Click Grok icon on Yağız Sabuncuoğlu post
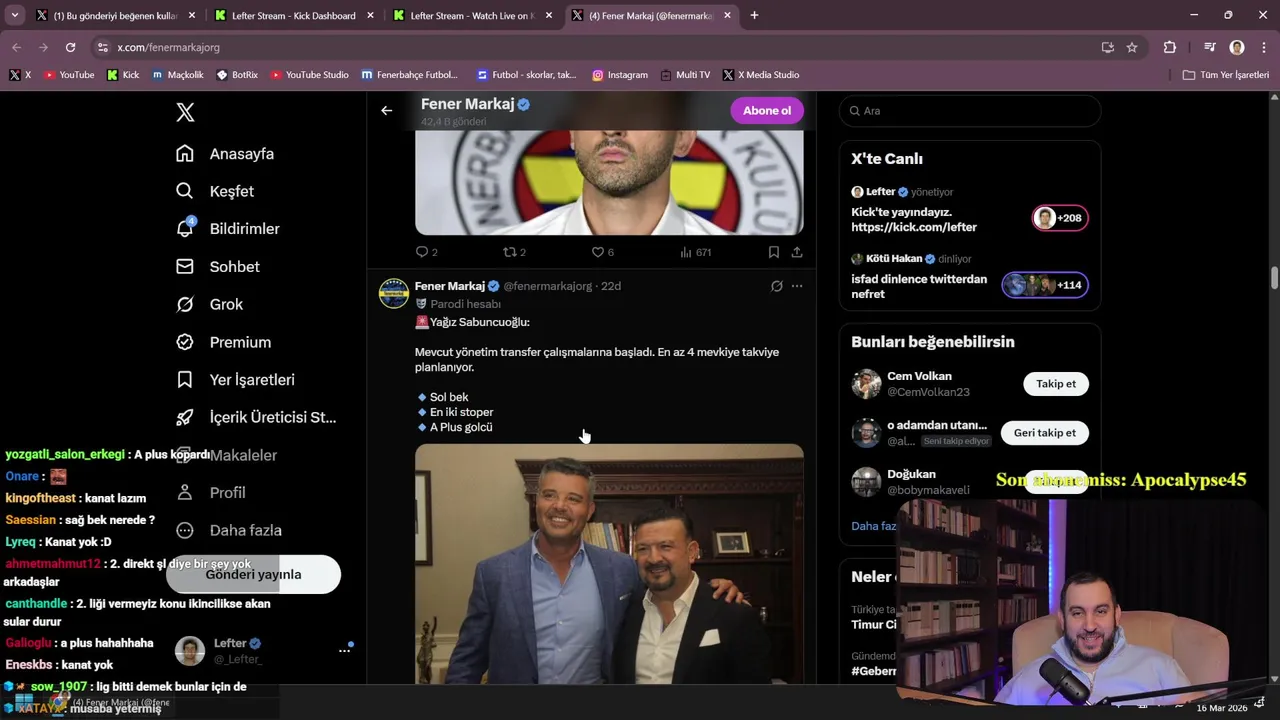The width and height of the screenshot is (1280, 720). 776,286
